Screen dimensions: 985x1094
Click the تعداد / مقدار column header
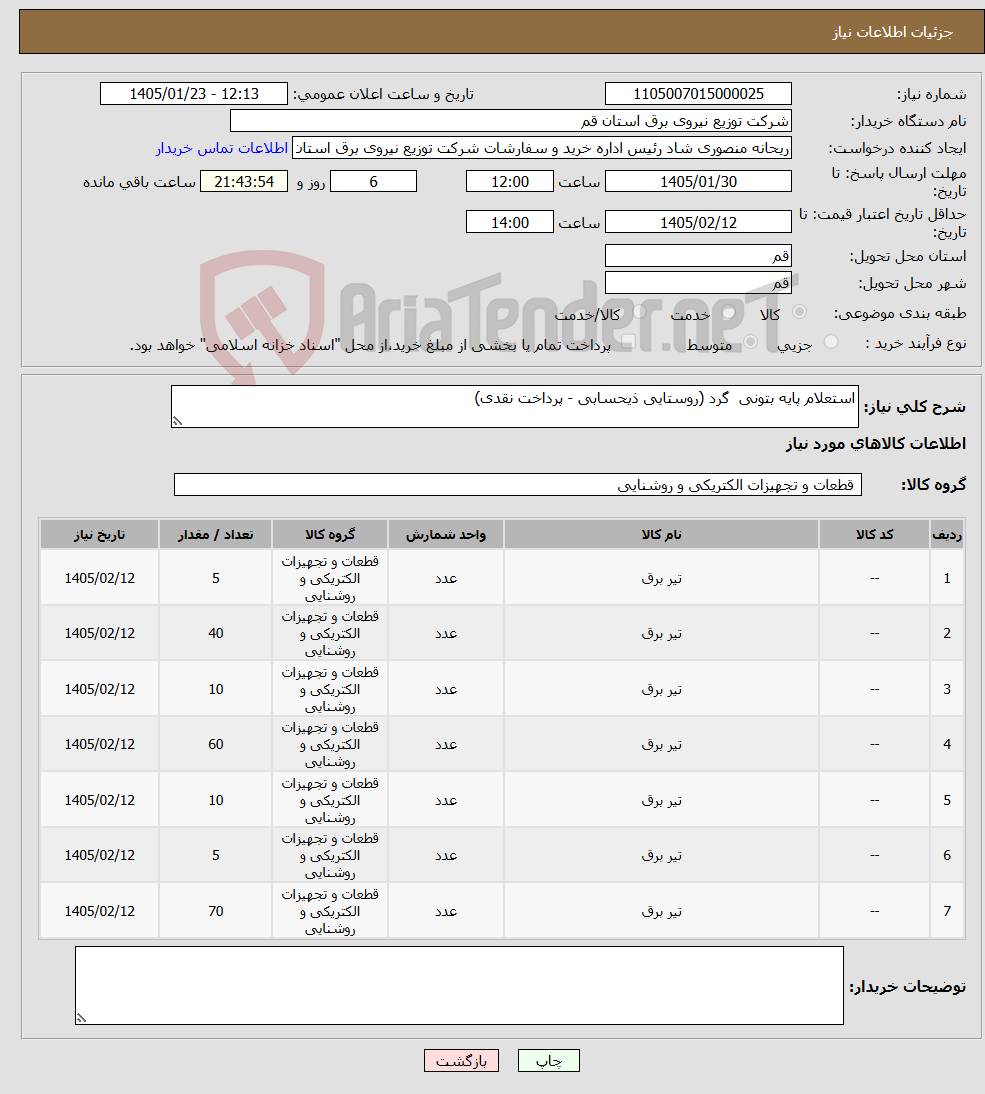pos(216,534)
